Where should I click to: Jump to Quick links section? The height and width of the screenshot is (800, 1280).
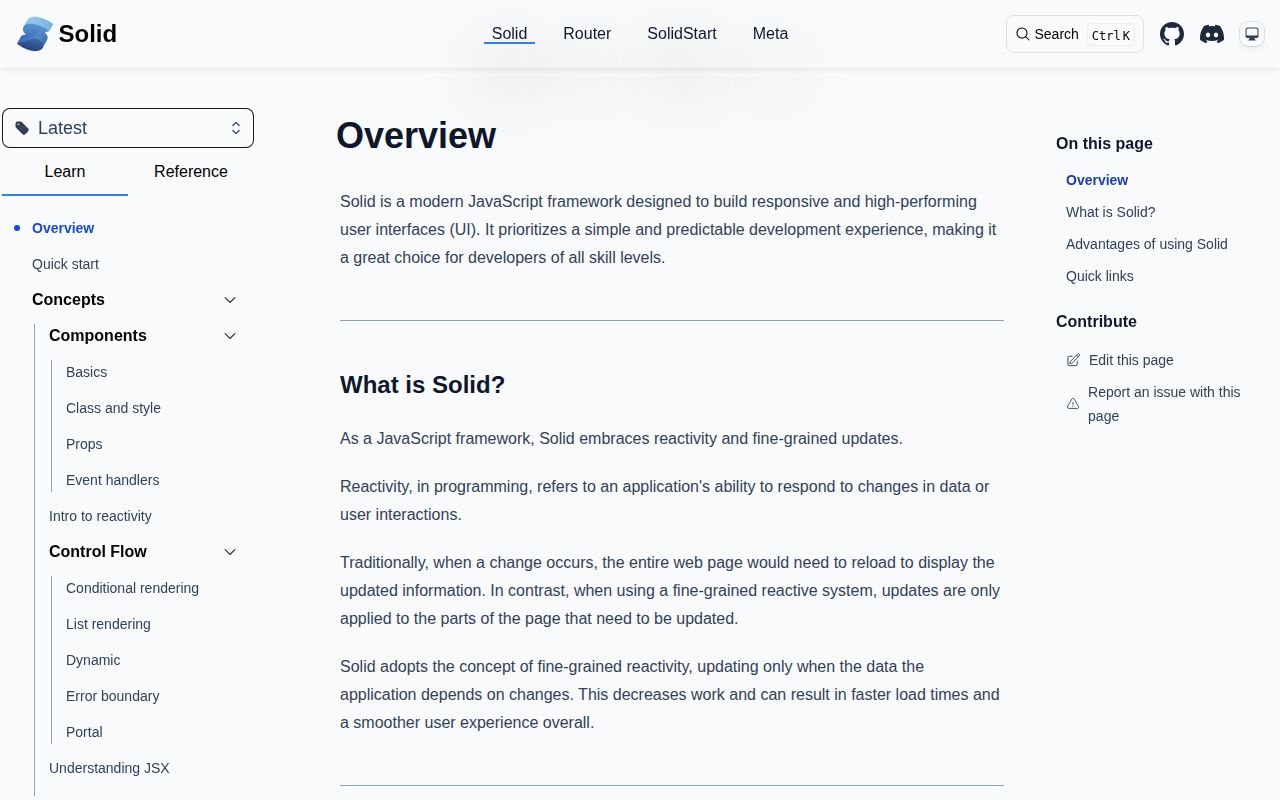[1099, 276]
